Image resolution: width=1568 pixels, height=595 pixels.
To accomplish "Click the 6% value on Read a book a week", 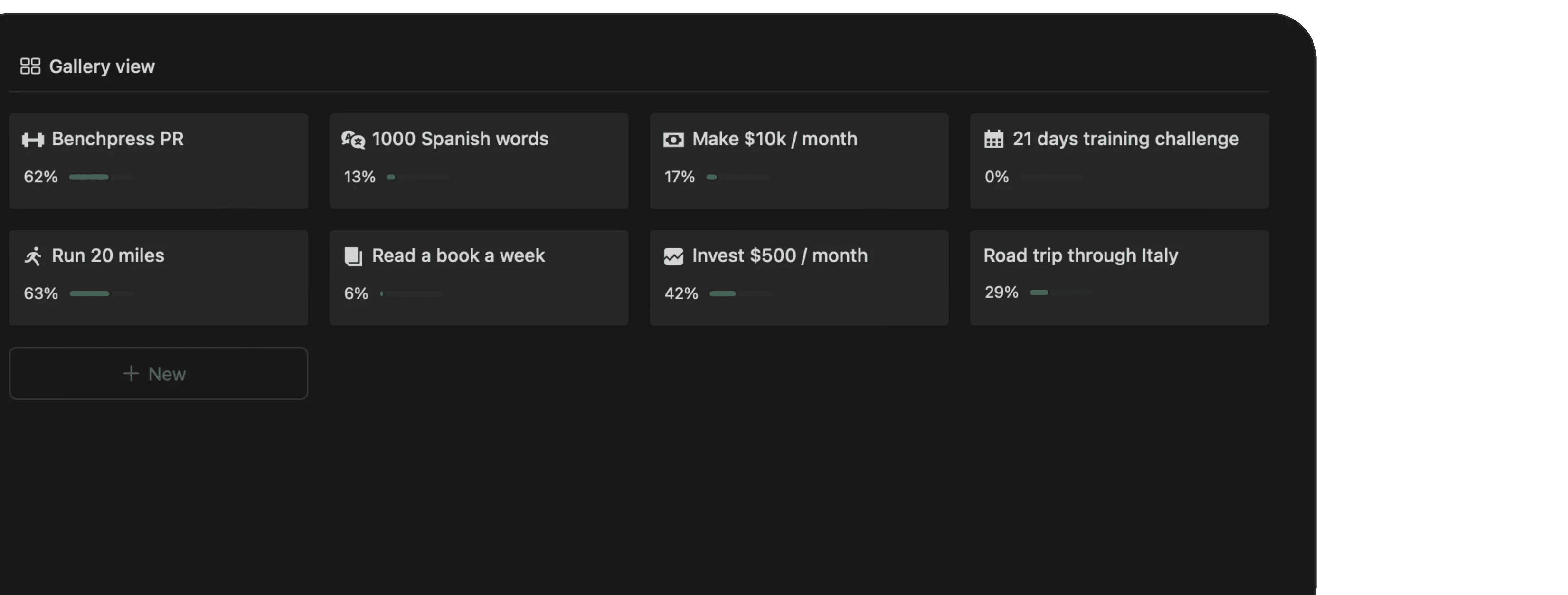I will tap(356, 294).
